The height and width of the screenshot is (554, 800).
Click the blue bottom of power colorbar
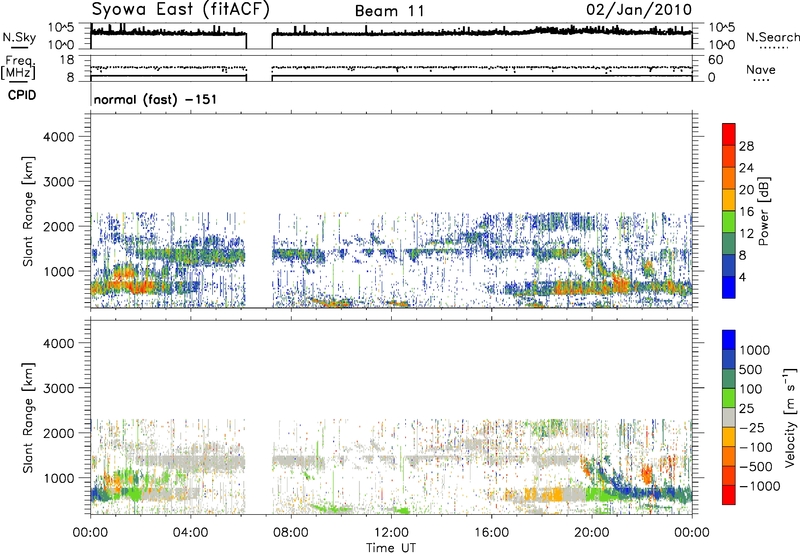click(729, 288)
